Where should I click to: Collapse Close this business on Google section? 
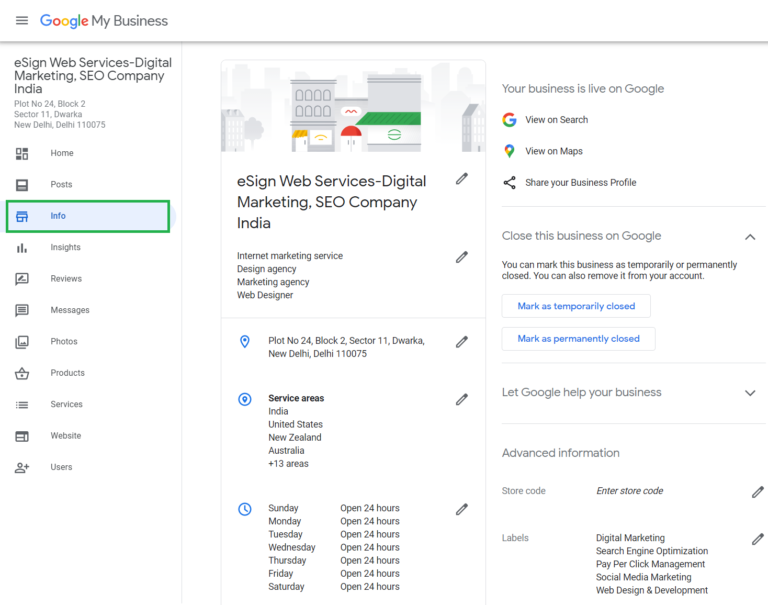pyautogui.click(x=750, y=237)
